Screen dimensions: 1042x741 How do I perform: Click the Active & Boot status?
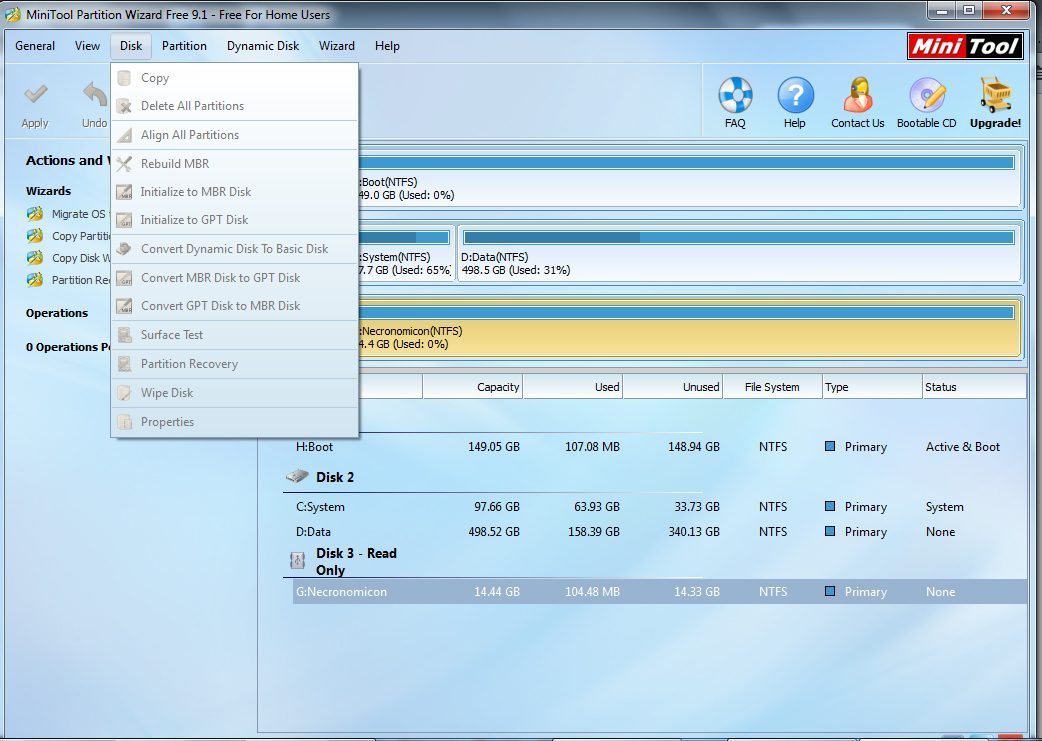point(963,447)
